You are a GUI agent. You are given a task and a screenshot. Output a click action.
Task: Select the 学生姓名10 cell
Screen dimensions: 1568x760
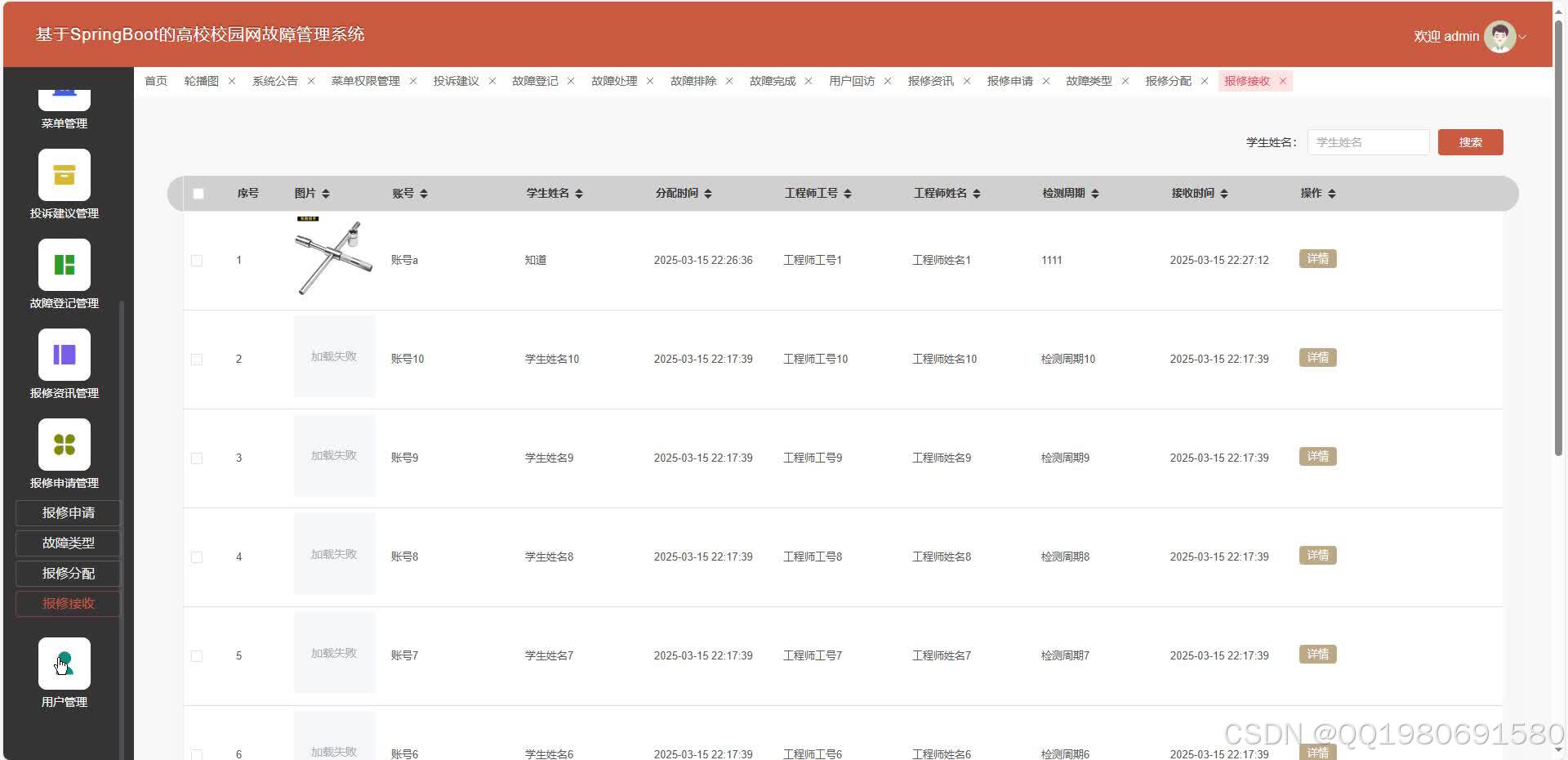pos(552,360)
